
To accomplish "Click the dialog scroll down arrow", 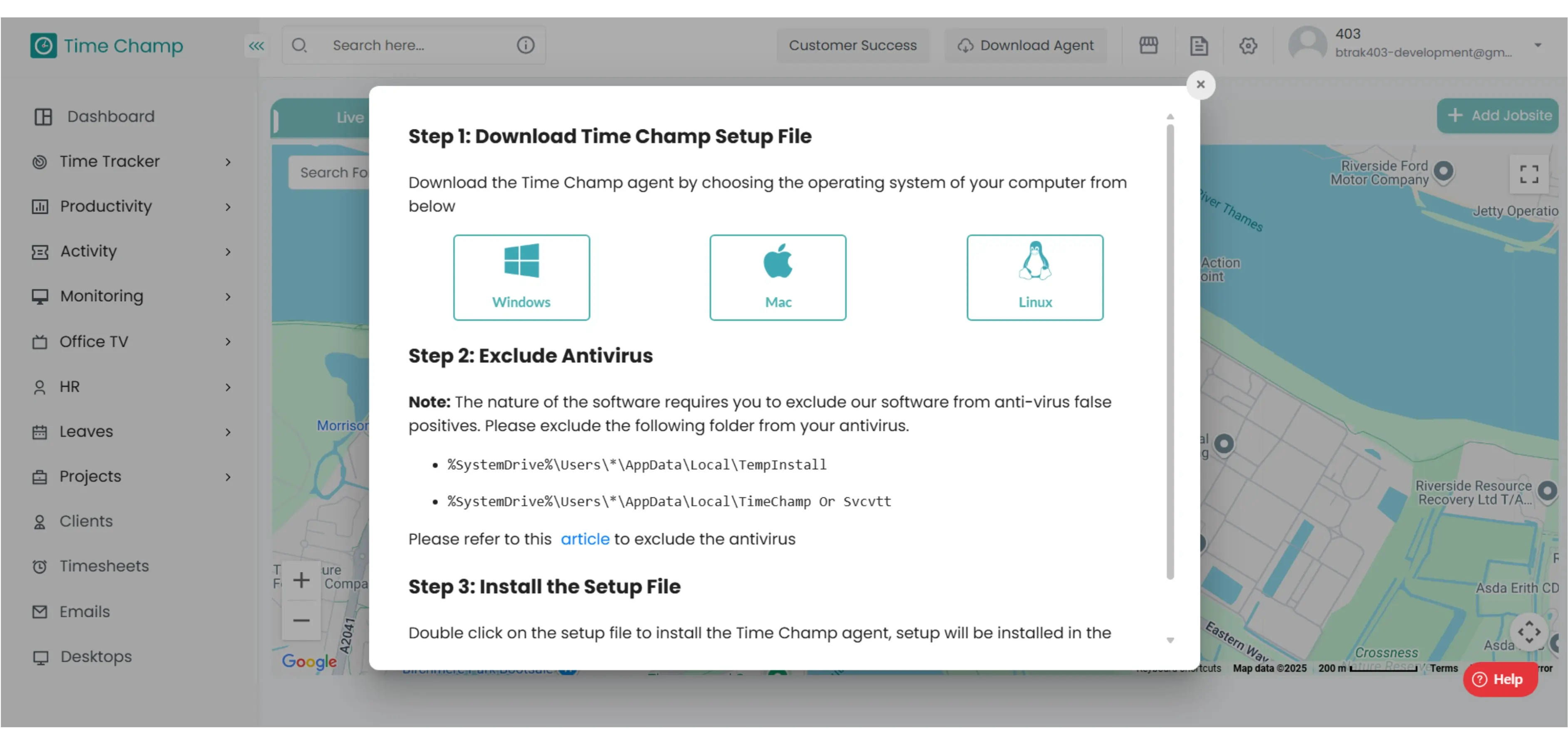I will 1170,640.
